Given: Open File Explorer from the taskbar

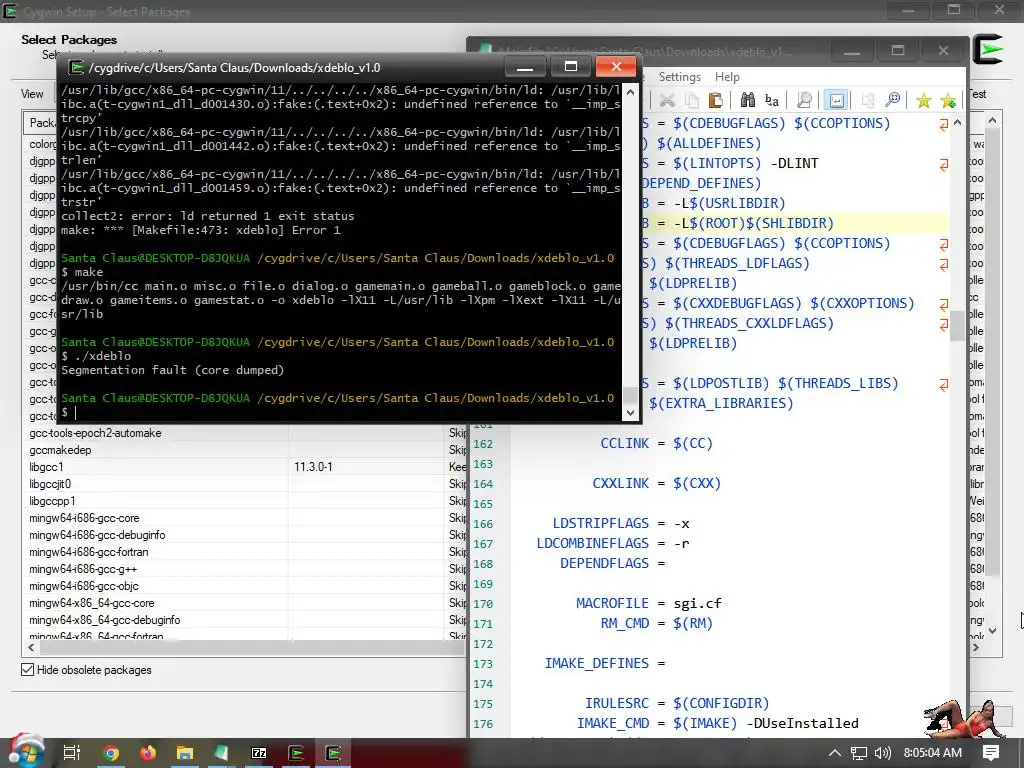Looking at the screenshot, I should pos(185,753).
